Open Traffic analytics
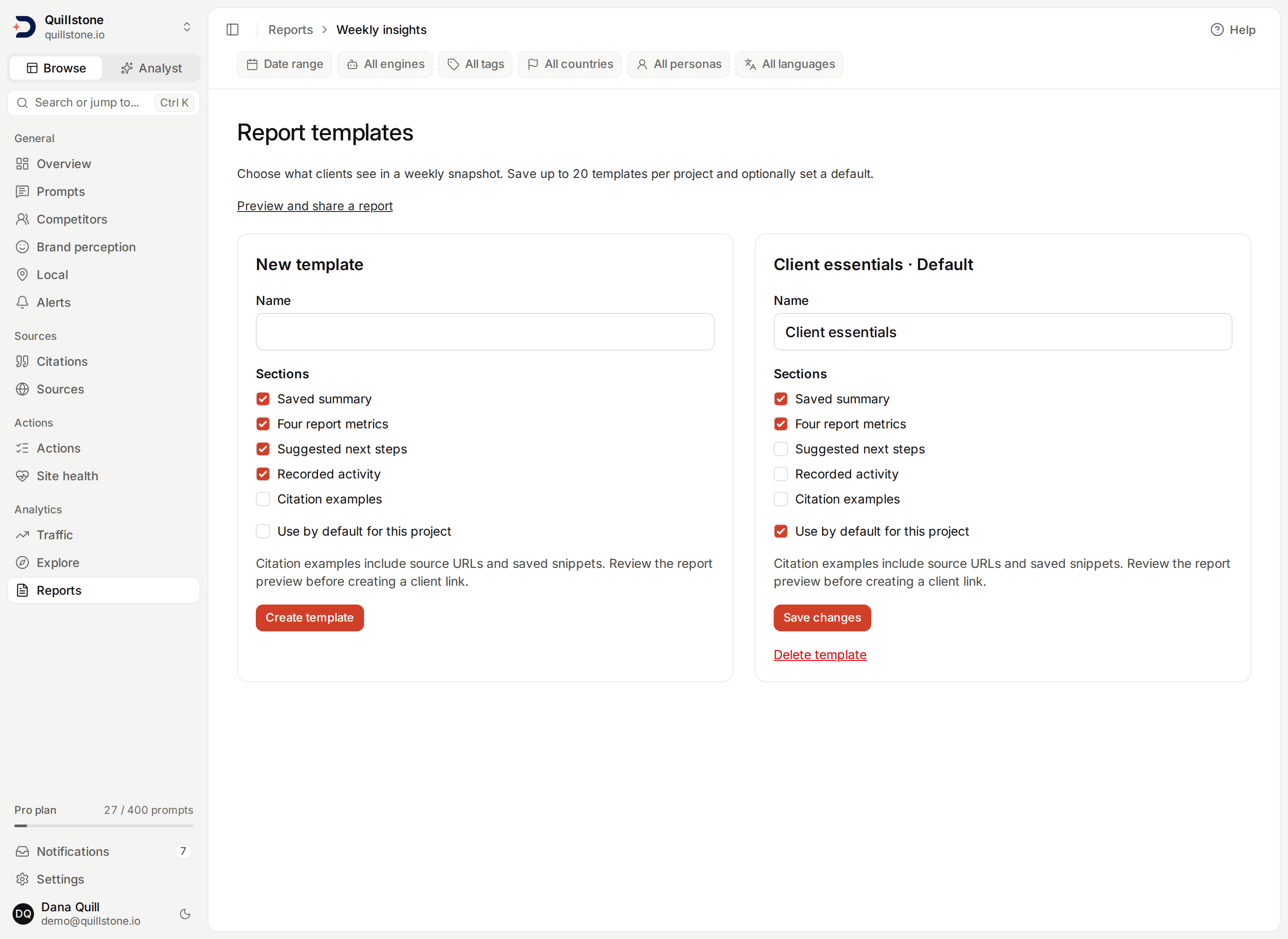1288x939 pixels. pos(103,535)
